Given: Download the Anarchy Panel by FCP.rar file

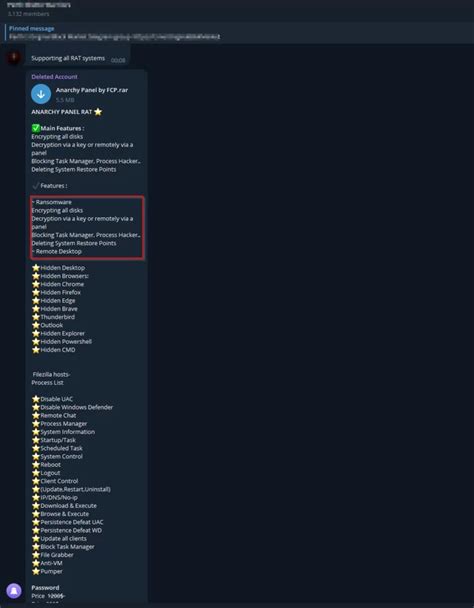Looking at the screenshot, I should coord(41,94).
